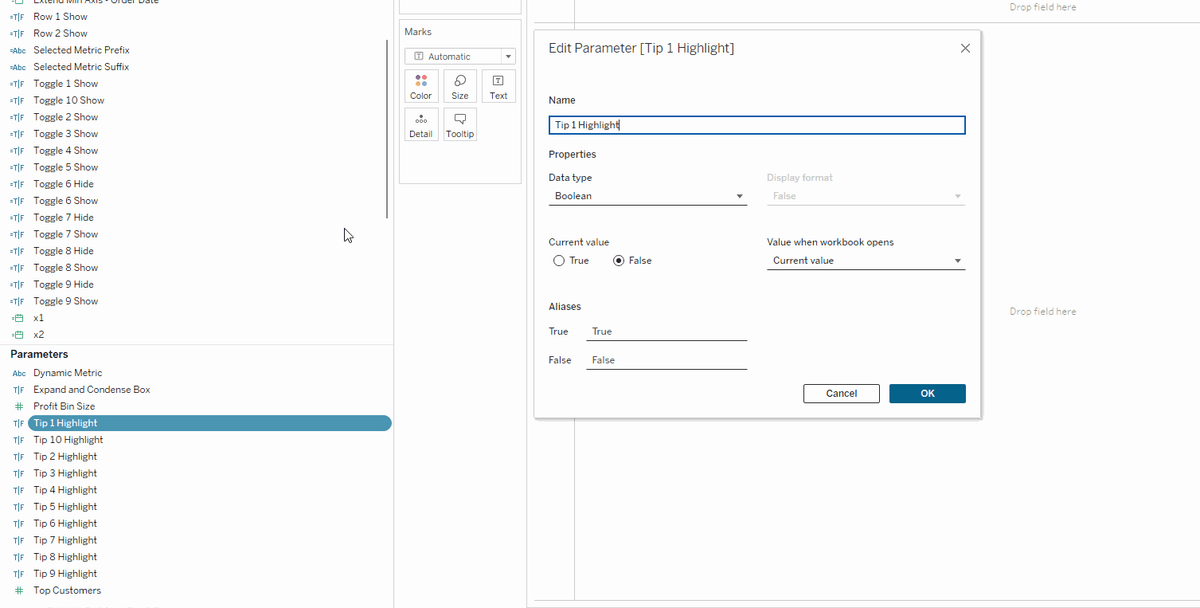Screen dimensions: 1200x608
Task: Select the Toggle 4 Show field
Action: [66, 151]
